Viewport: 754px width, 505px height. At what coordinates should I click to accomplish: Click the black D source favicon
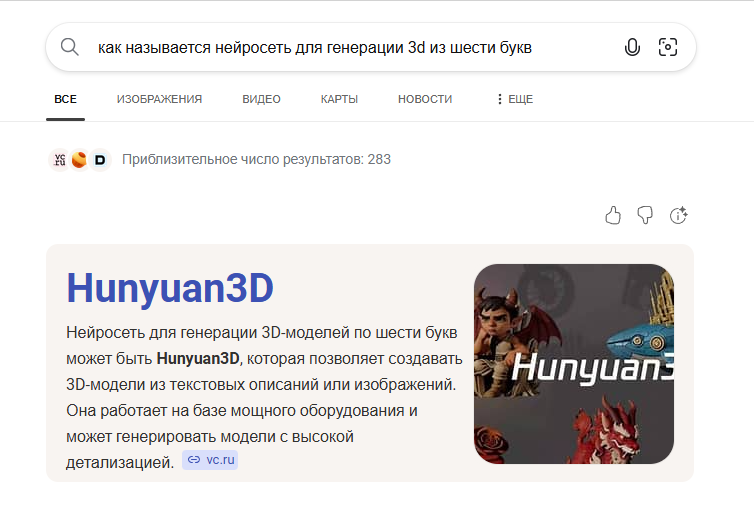point(100,160)
